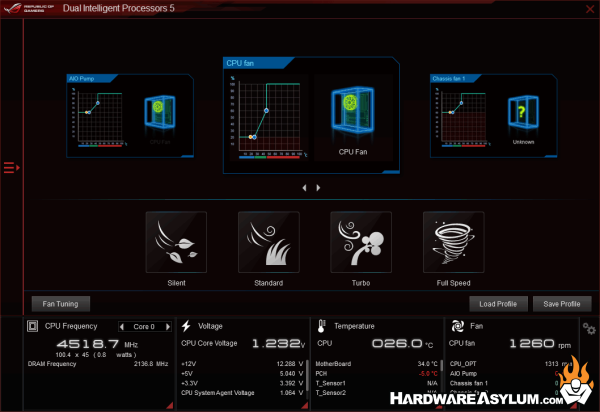The height and width of the screenshot is (412, 600).
Task: Click the Temperature thermometer icon
Action: point(321,326)
